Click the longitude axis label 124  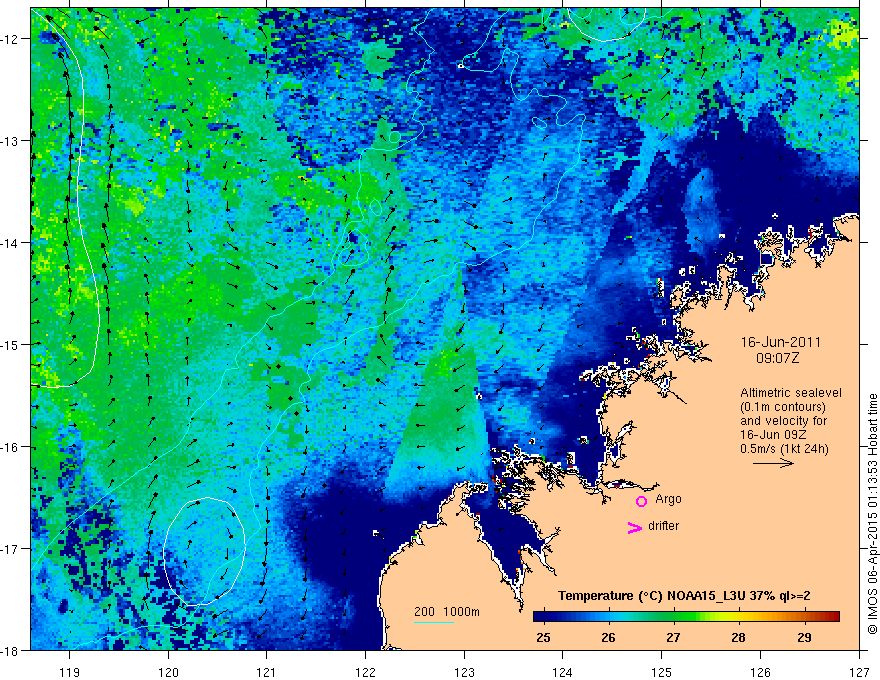point(563,672)
